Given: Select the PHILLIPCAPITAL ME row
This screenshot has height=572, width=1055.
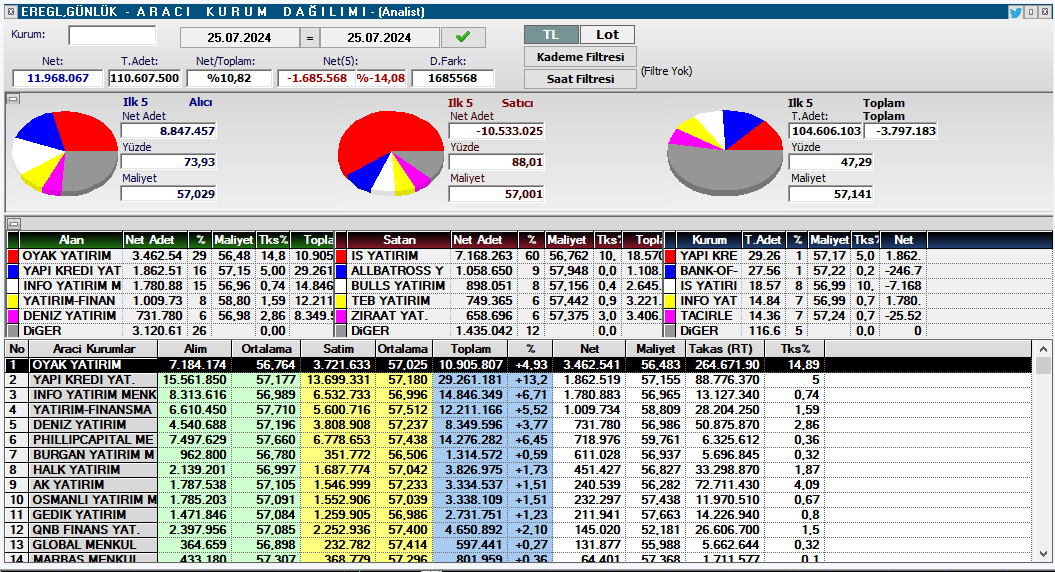Looking at the screenshot, I should [x=518, y=439].
